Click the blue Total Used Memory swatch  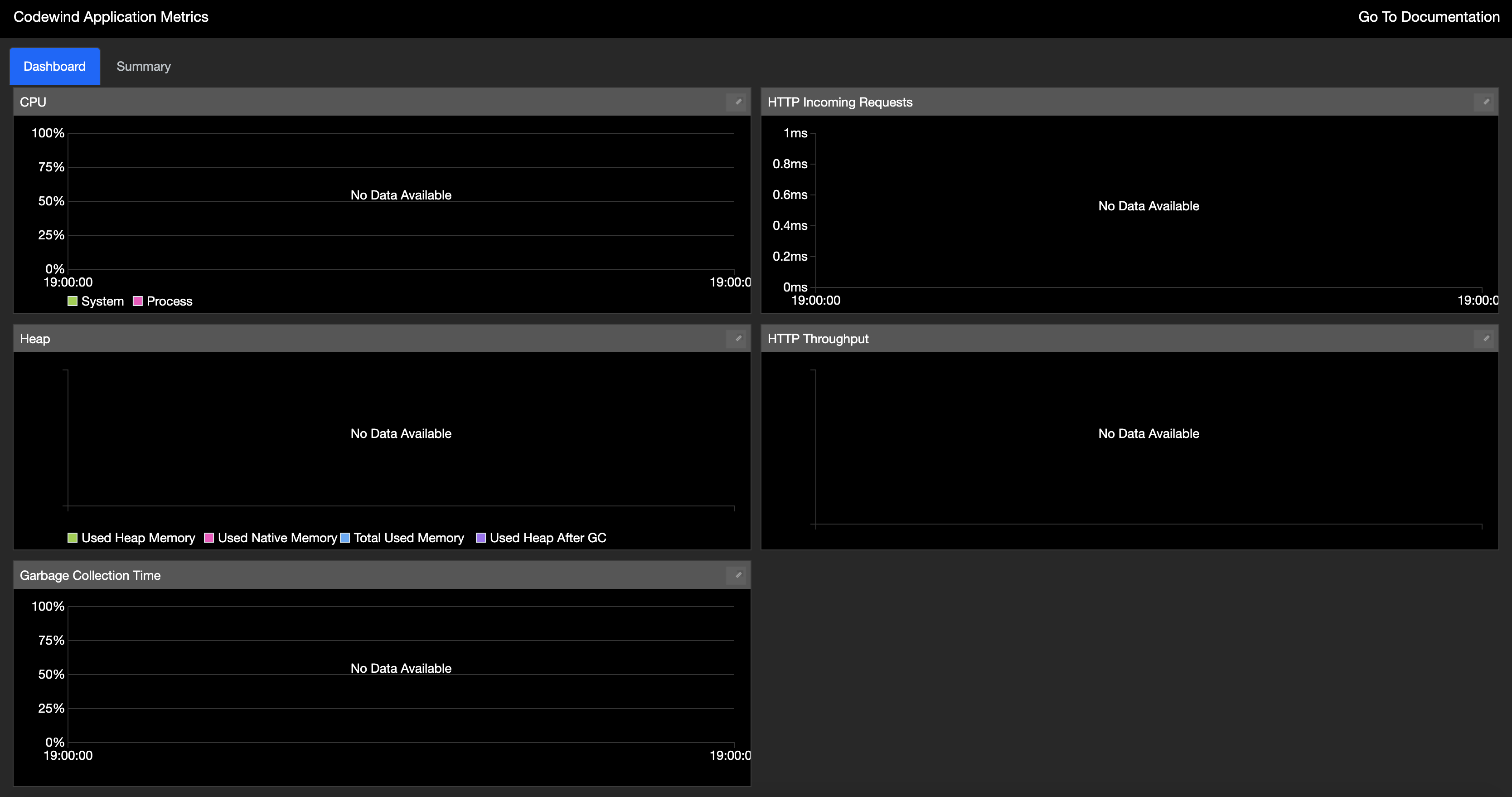pos(345,537)
